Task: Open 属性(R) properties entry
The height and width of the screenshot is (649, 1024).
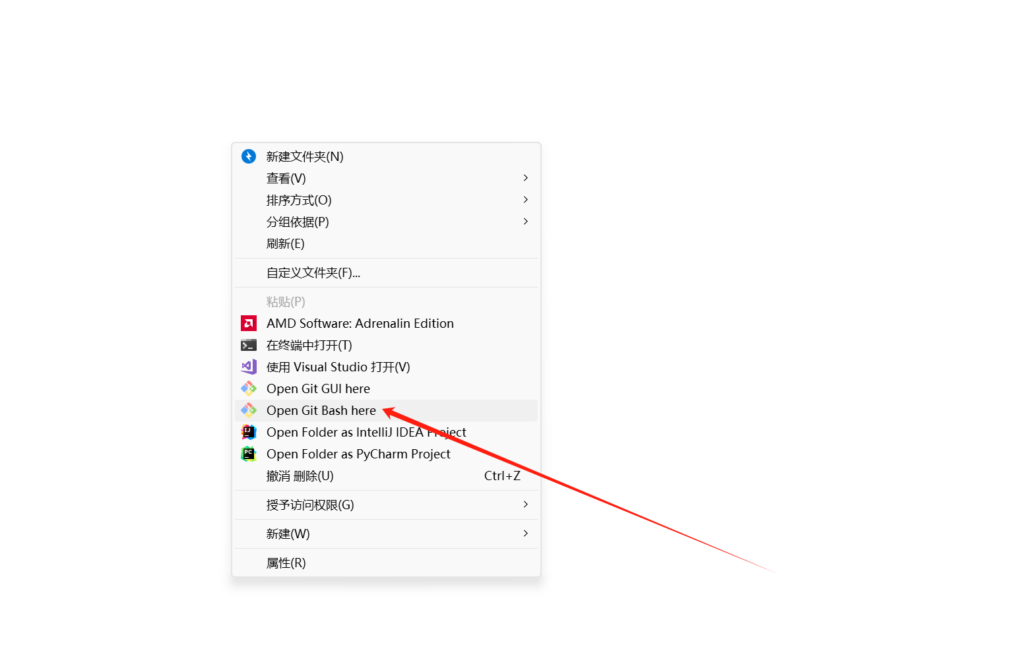Action: 386,563
